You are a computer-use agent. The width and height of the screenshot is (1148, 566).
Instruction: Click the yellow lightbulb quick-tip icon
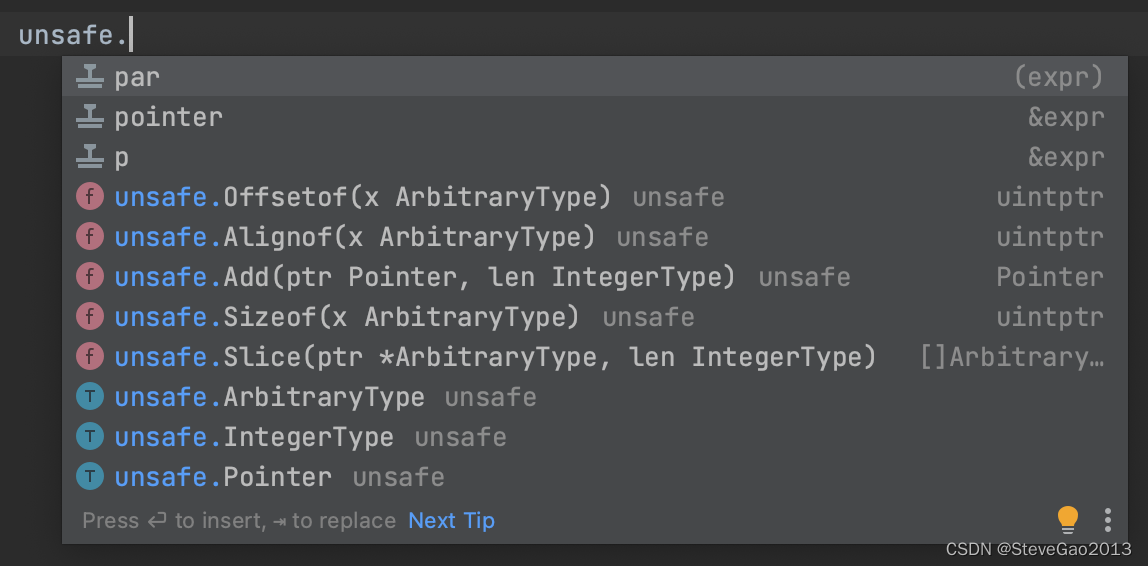pos(1068,520)
